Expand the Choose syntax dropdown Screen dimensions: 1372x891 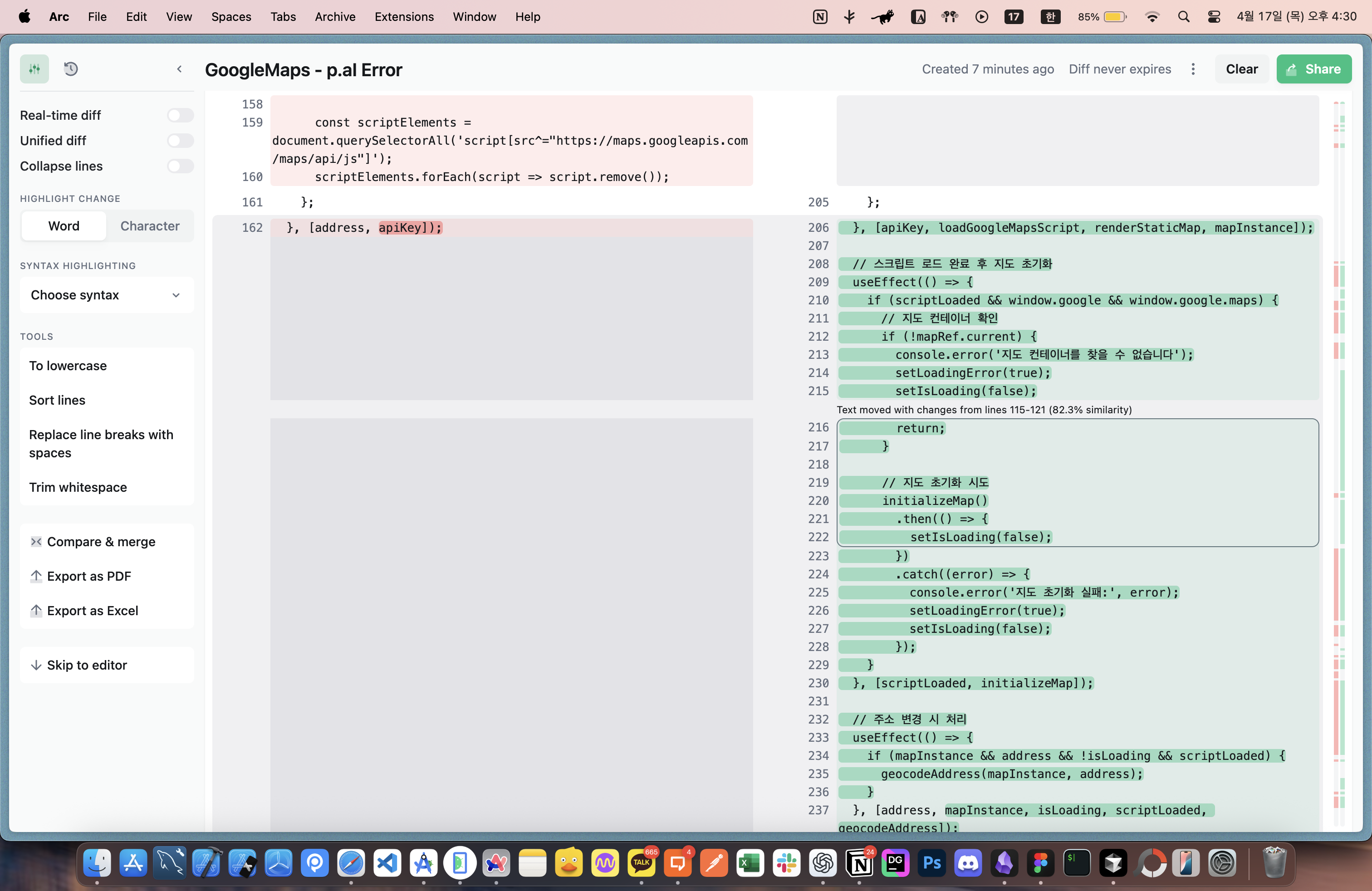pyautogui.click(x=107, y=295)
